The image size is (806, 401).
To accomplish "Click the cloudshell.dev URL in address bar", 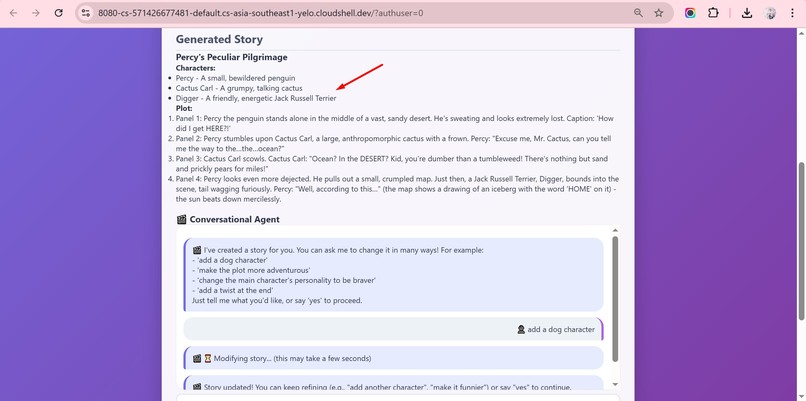I will coord(261,13).
